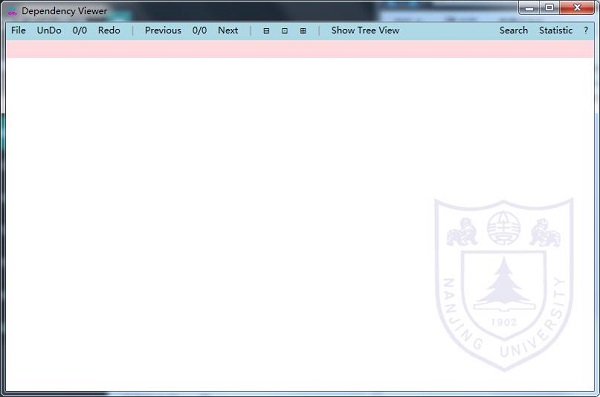Click the 0/0 counter between Previous and Next

199,30
